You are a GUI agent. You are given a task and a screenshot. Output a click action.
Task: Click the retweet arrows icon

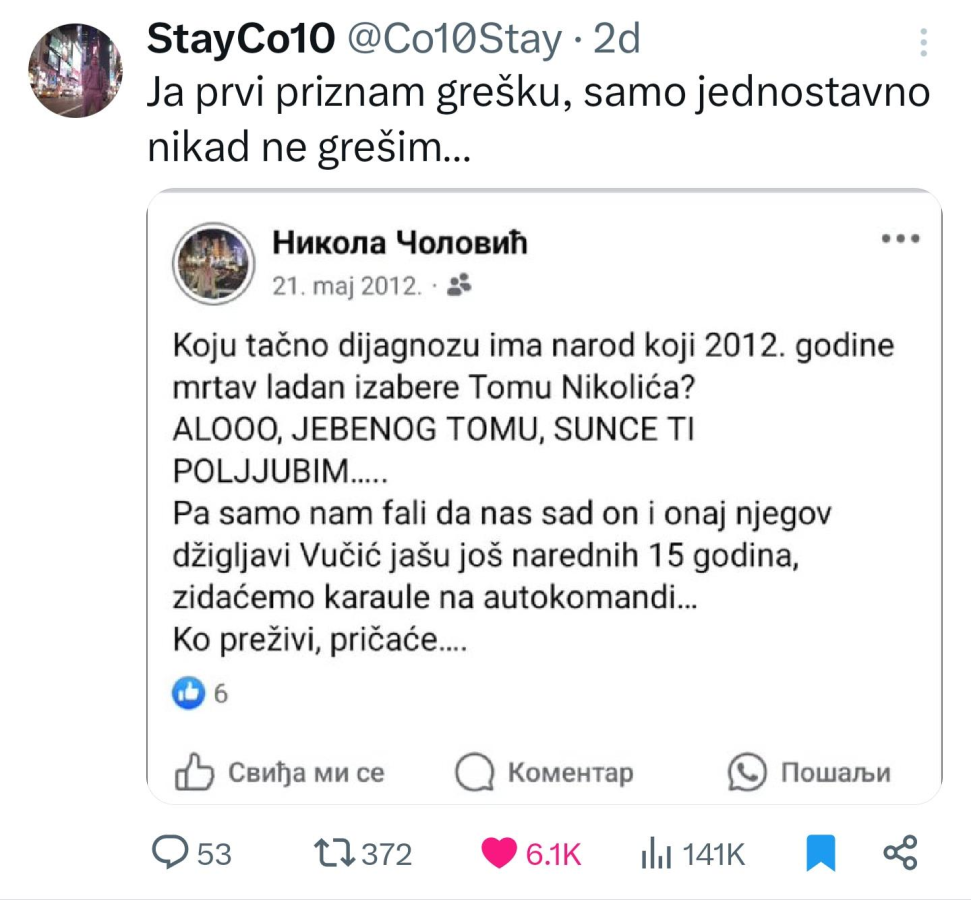pyautogui.click(x=333, y=852)
